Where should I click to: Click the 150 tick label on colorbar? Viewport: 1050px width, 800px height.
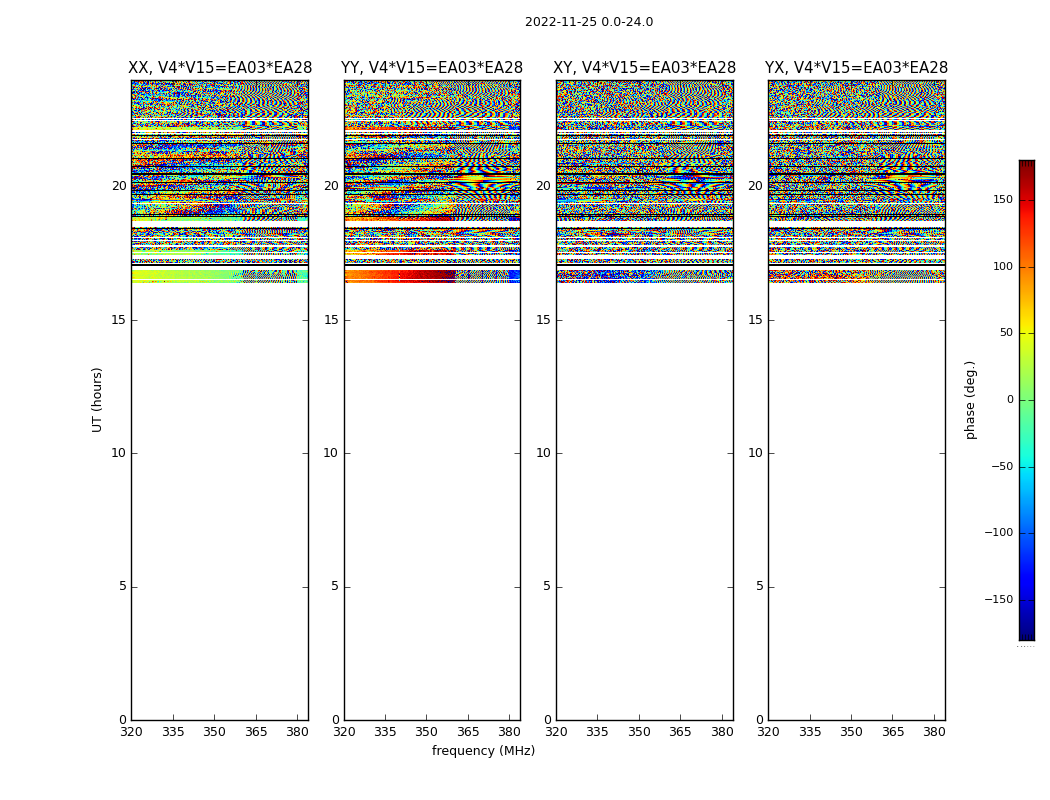(x=1002, y=199)
